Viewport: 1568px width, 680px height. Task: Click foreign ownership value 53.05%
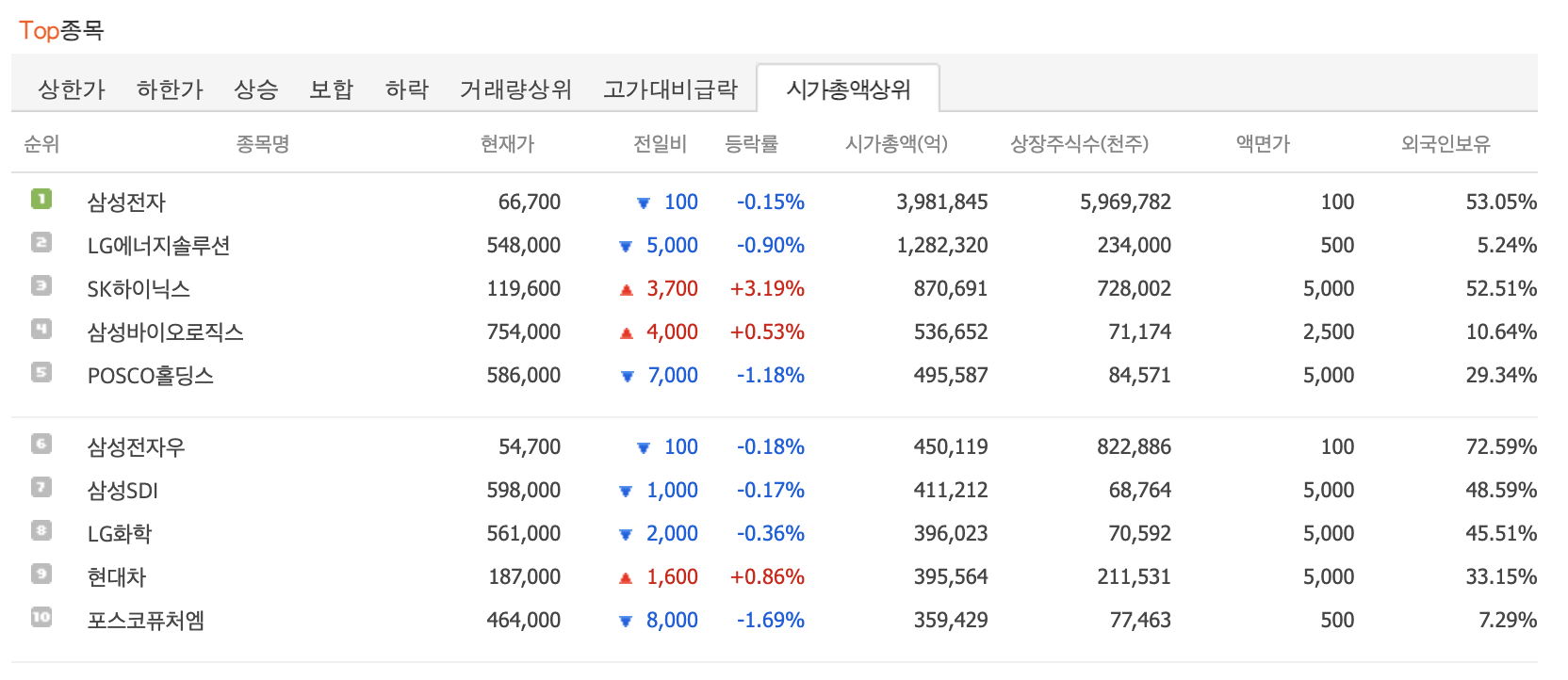(1501, 202)
